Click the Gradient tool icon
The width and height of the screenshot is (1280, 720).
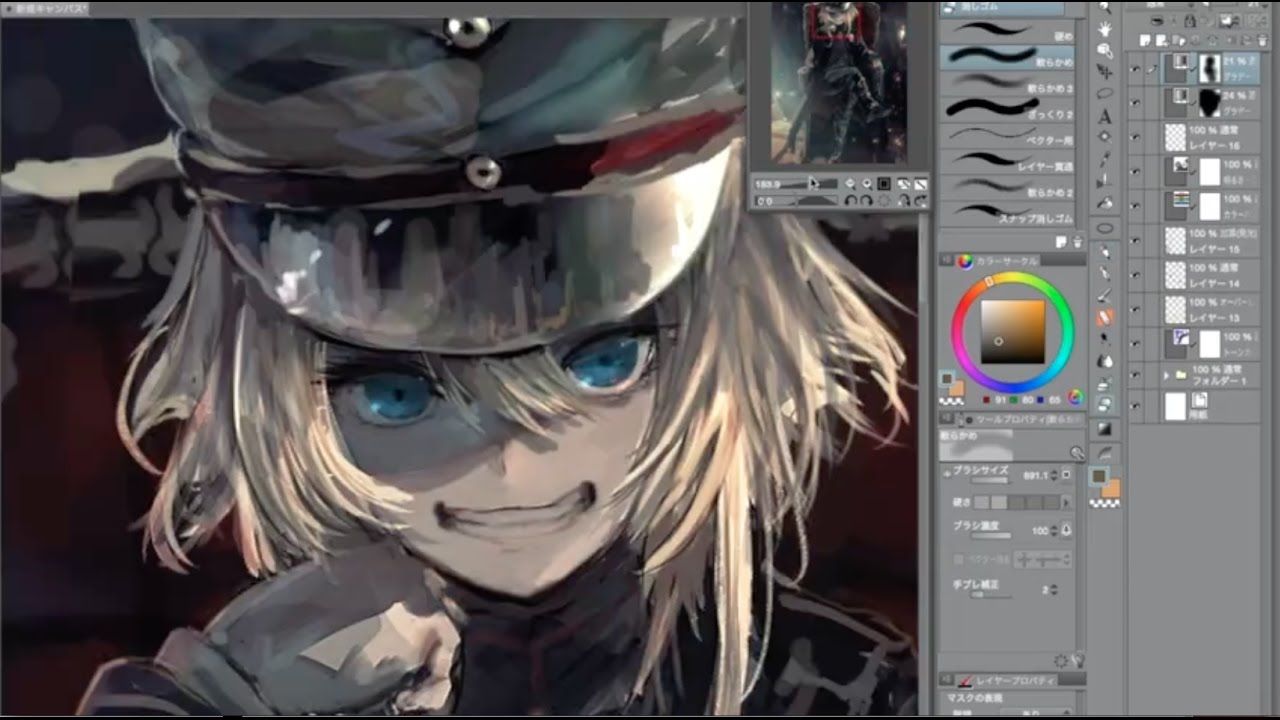(x=1105, y=428)
